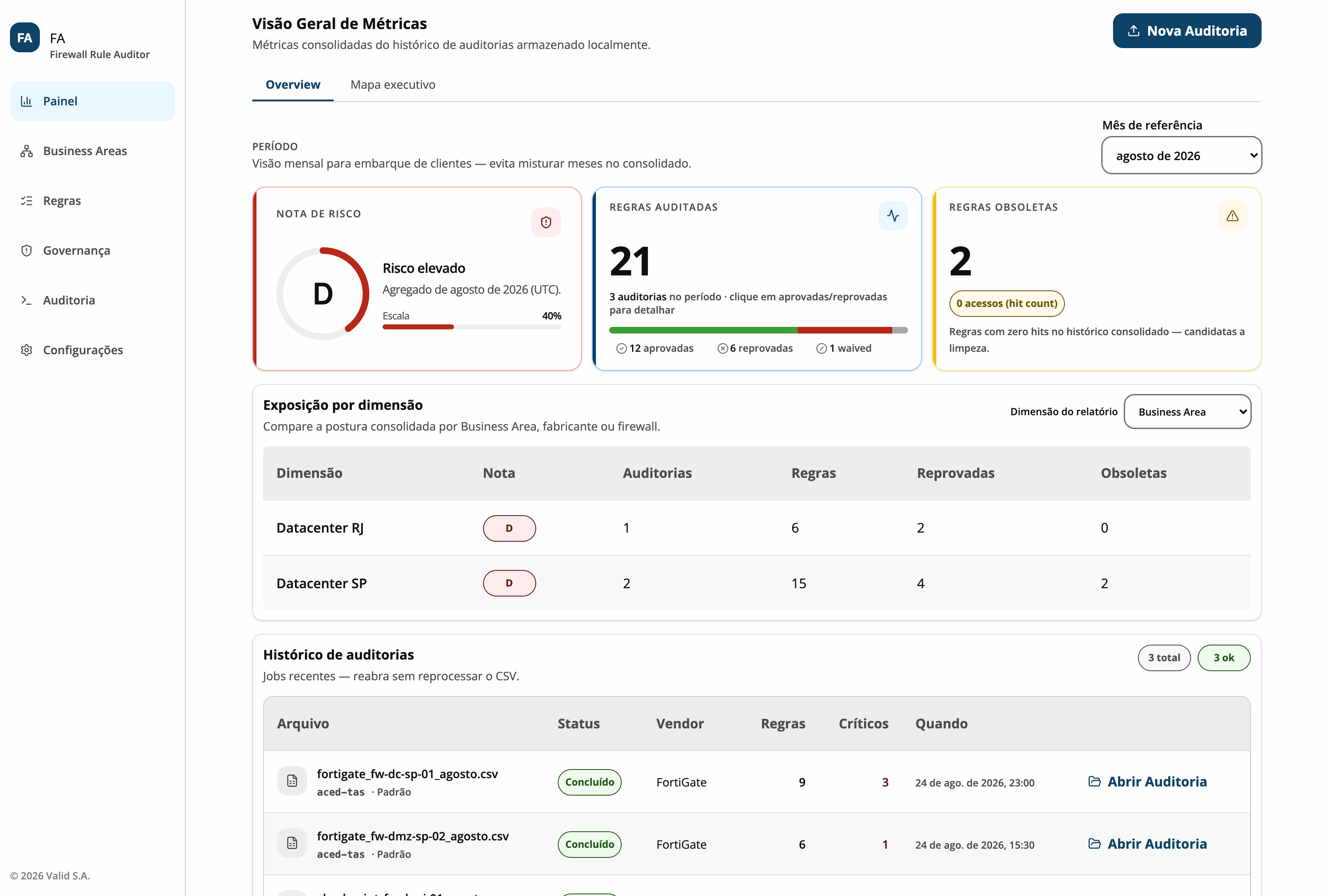Screen dimensions: 1328x896
Task: Switch to the Mapa executivo tab
Action: (393, 85)
